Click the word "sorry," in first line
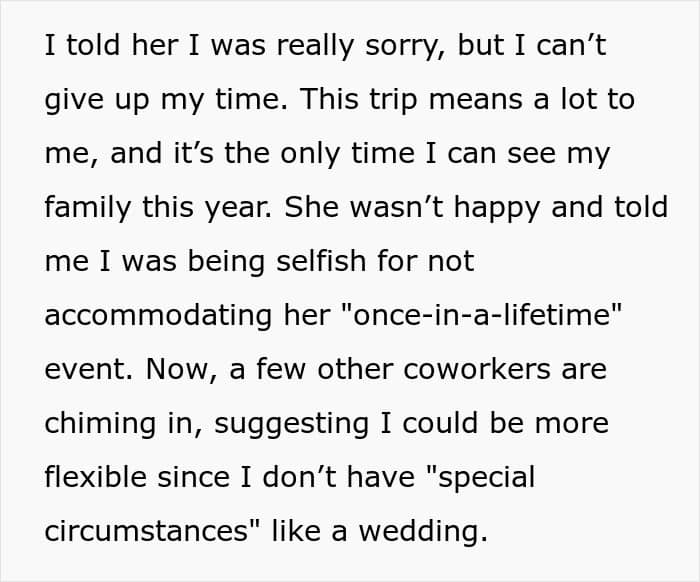 coord(405,46)
